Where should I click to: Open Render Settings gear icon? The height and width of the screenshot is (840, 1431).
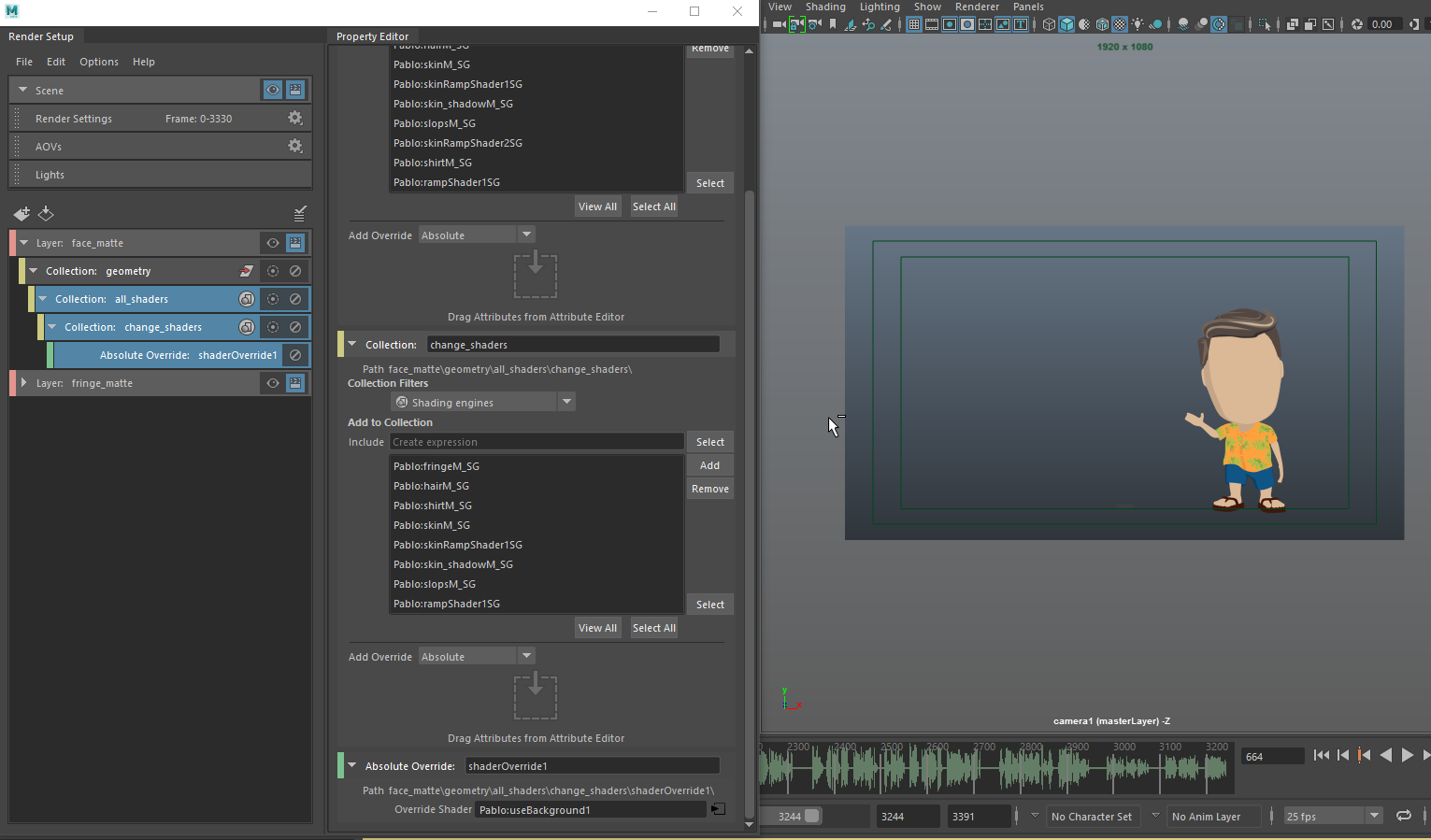click(x=295, y=118)
